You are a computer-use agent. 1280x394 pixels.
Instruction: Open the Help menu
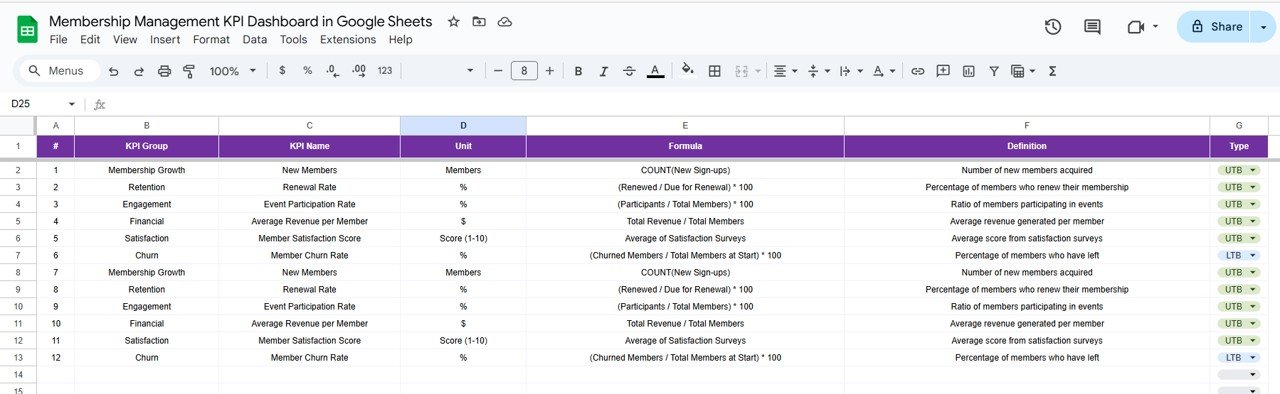pos(400,40)
